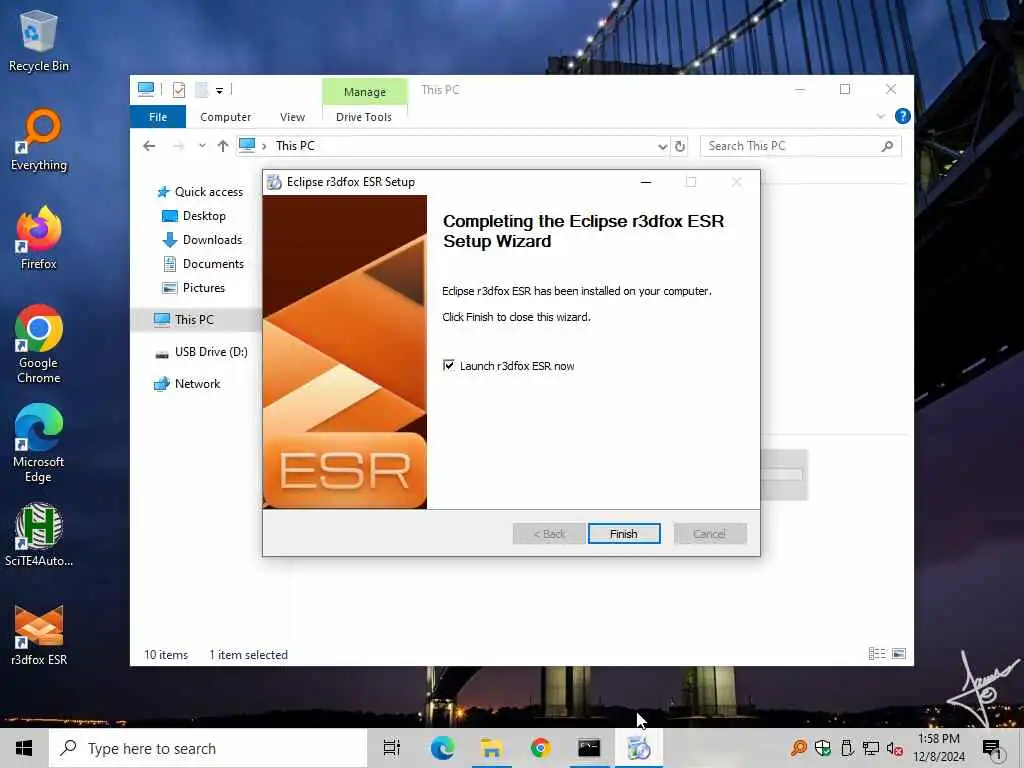Open recent locations dropdown in Explorer
Viewport: 1024px width, 768px height.
click(x=202, y=146)
